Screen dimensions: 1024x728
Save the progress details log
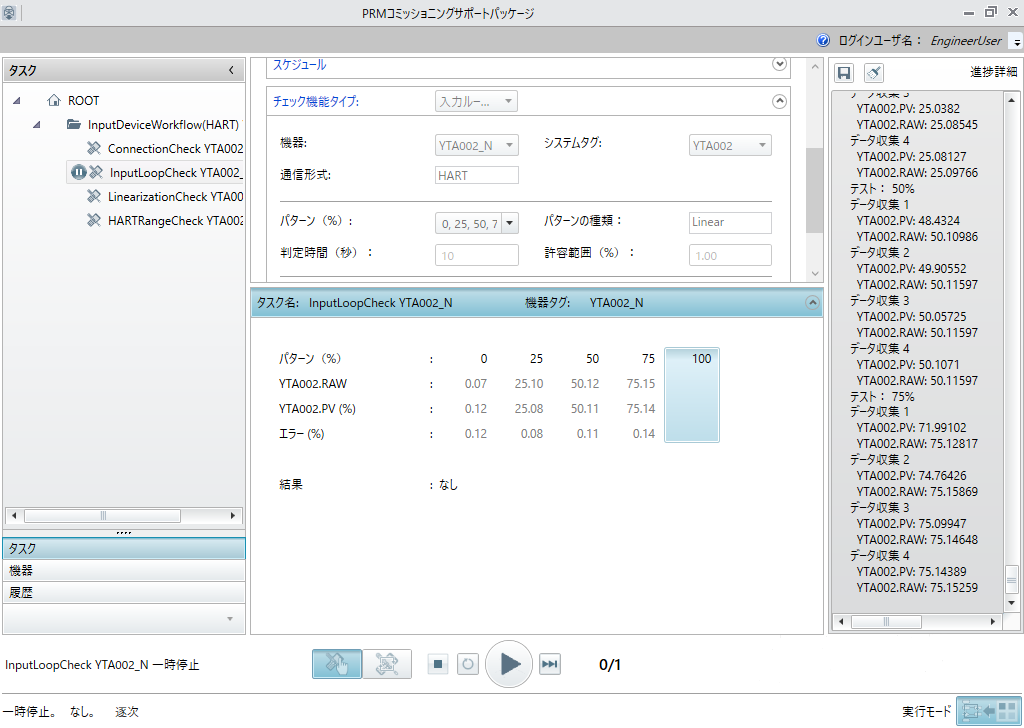click(x=844, y=72)
